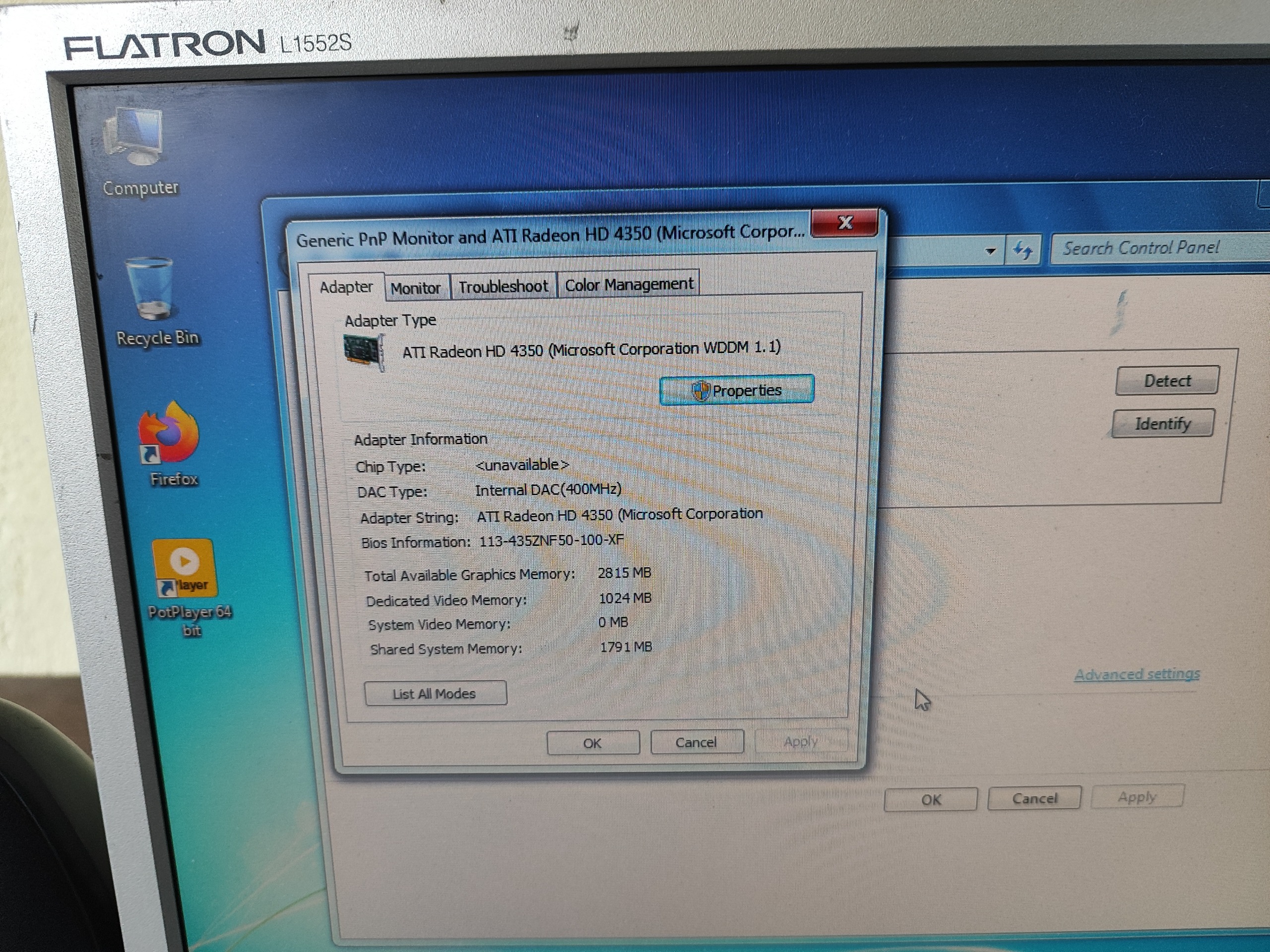
Task: Click the Detect button
Action: click(x=1167, y=381)
